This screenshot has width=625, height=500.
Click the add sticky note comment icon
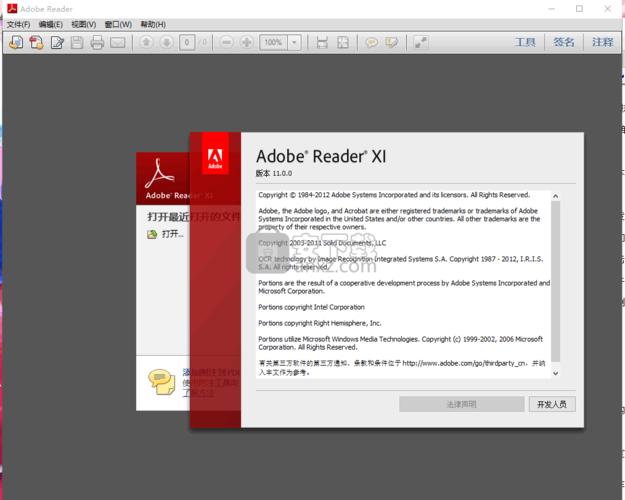pos(371,42)
